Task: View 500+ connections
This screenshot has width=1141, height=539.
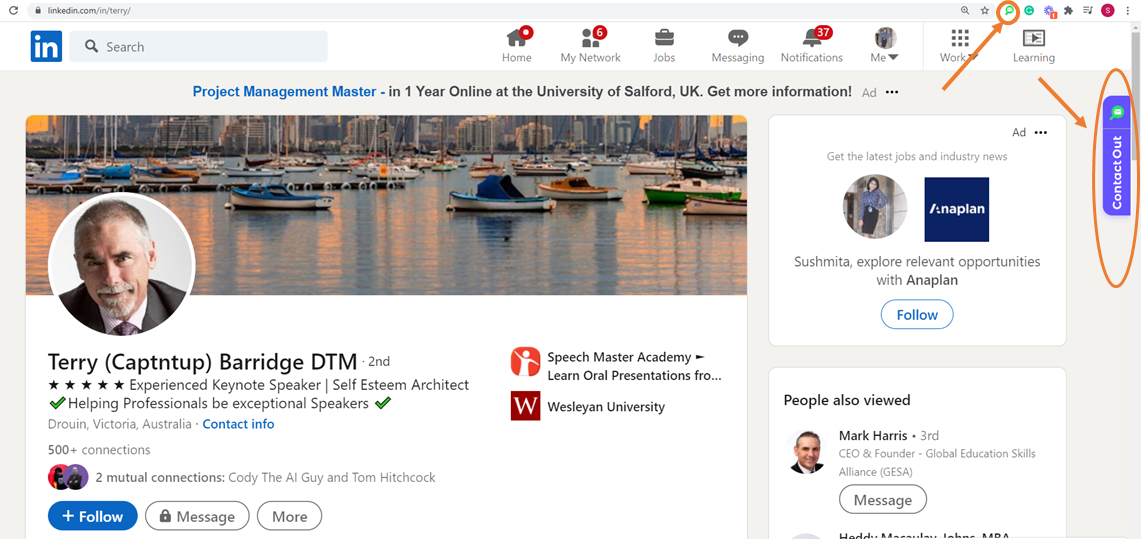Action: coord(99,450)
